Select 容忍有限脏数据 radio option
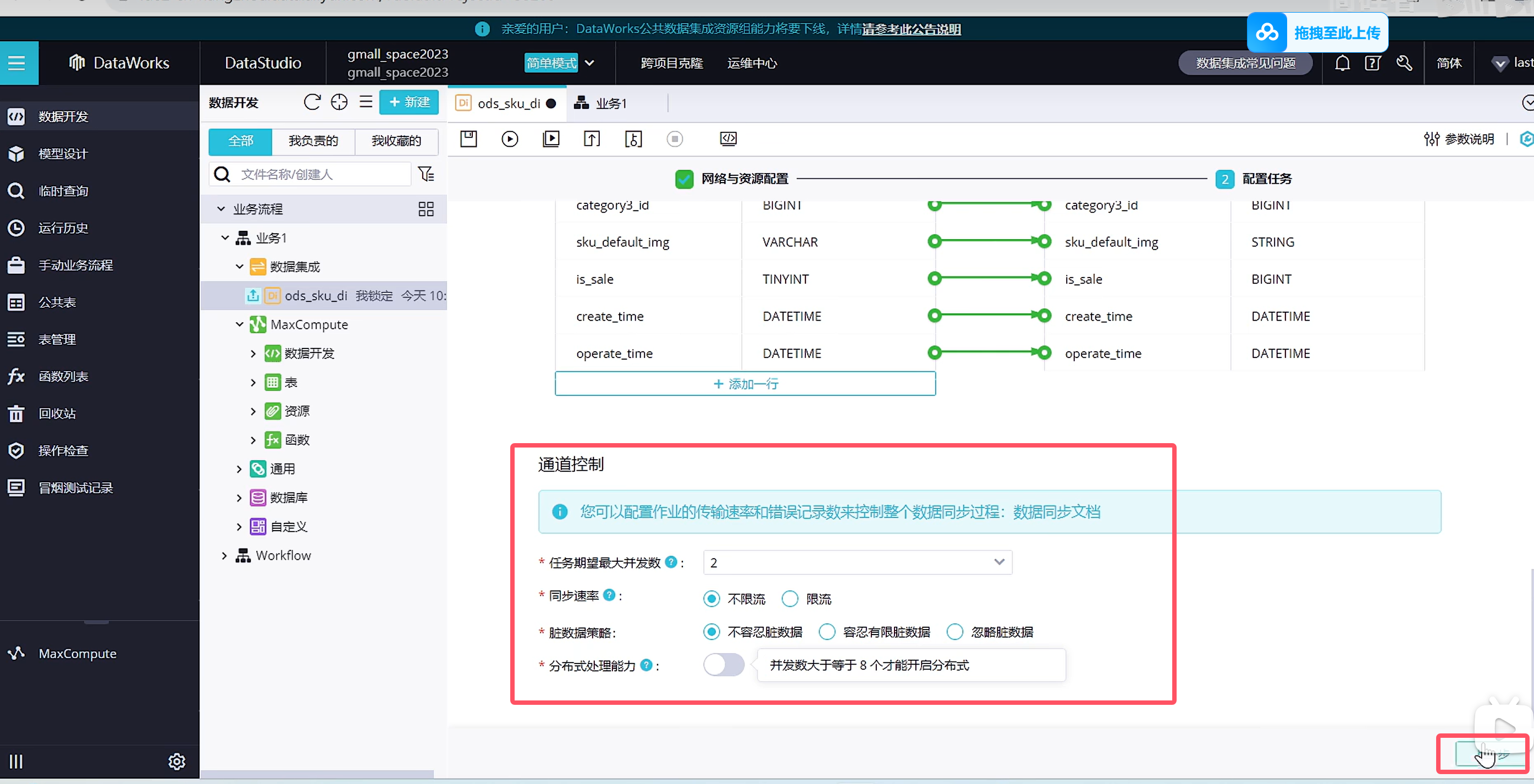 click(827, 632)
